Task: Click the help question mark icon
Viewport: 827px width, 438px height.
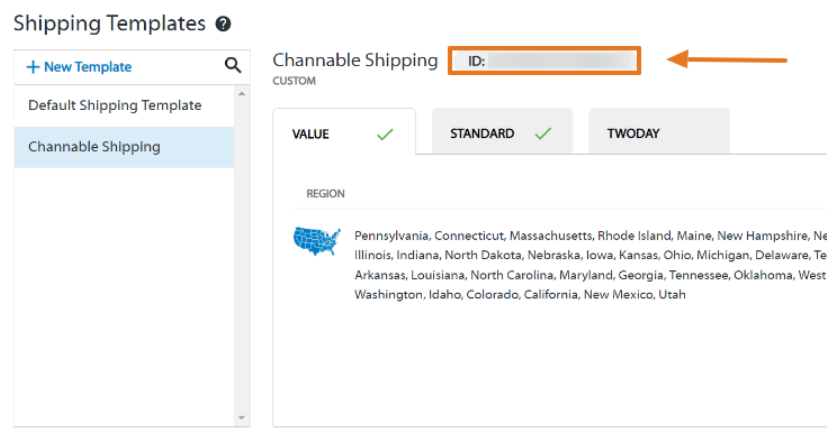Action: point(223,24)
